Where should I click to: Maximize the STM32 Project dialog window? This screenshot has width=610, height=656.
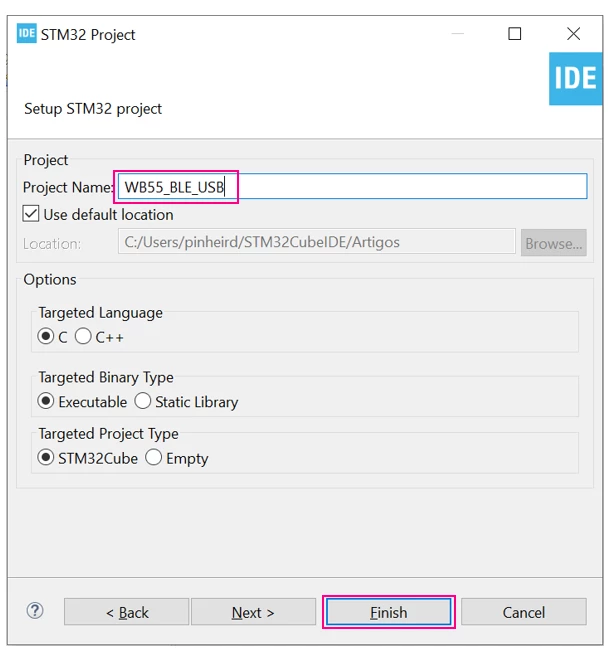point(515,33)
